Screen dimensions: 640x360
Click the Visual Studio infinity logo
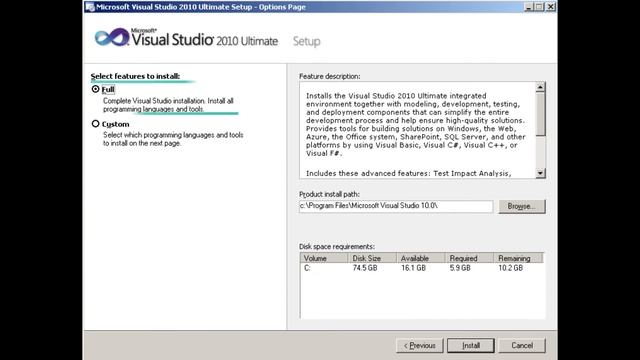tap(111, 37)
